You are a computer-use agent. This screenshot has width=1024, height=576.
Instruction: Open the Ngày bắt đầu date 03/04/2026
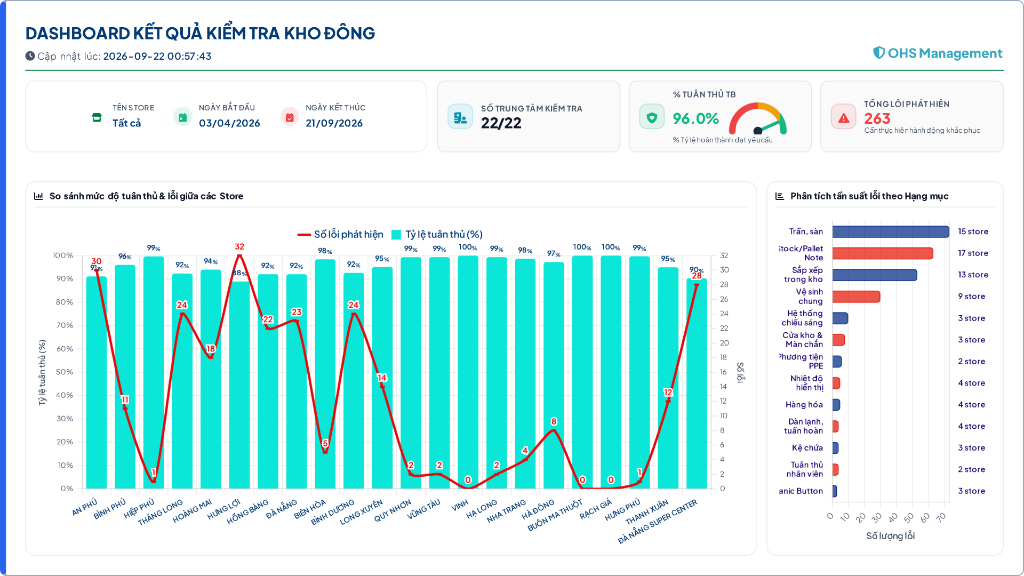229,123
